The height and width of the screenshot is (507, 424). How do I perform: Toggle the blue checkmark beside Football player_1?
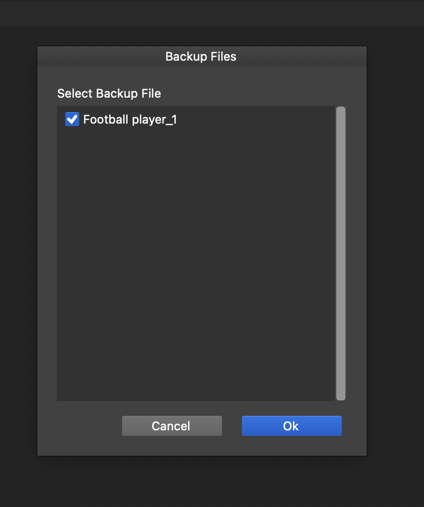72,119
